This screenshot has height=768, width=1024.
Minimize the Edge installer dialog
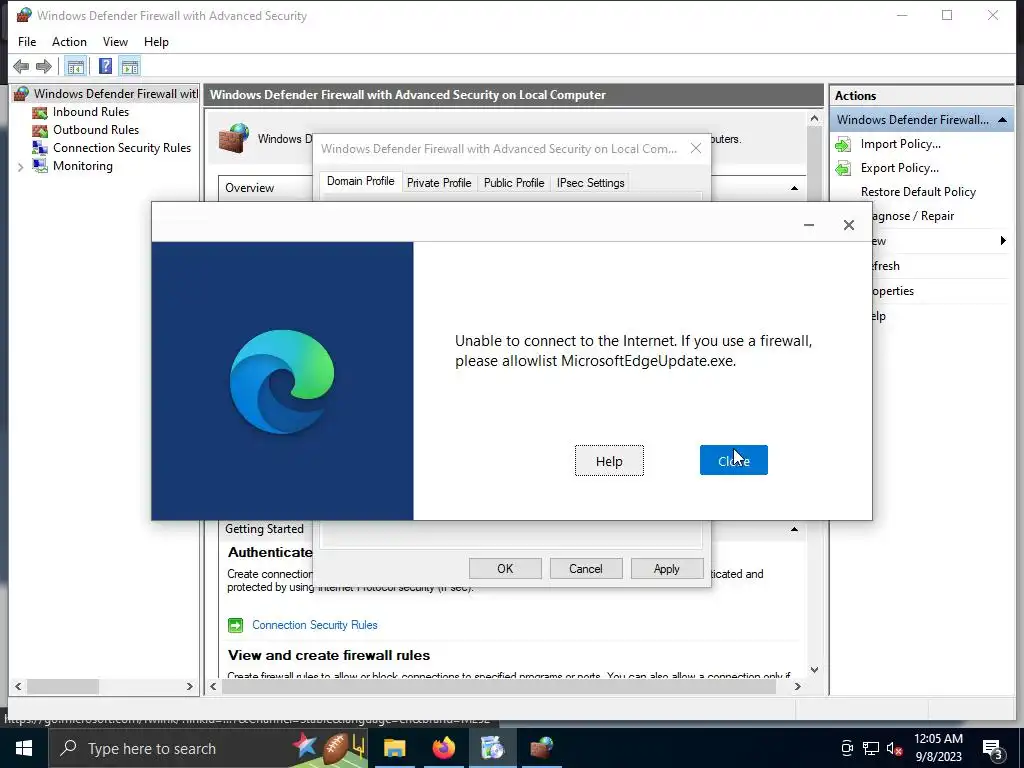808,225
